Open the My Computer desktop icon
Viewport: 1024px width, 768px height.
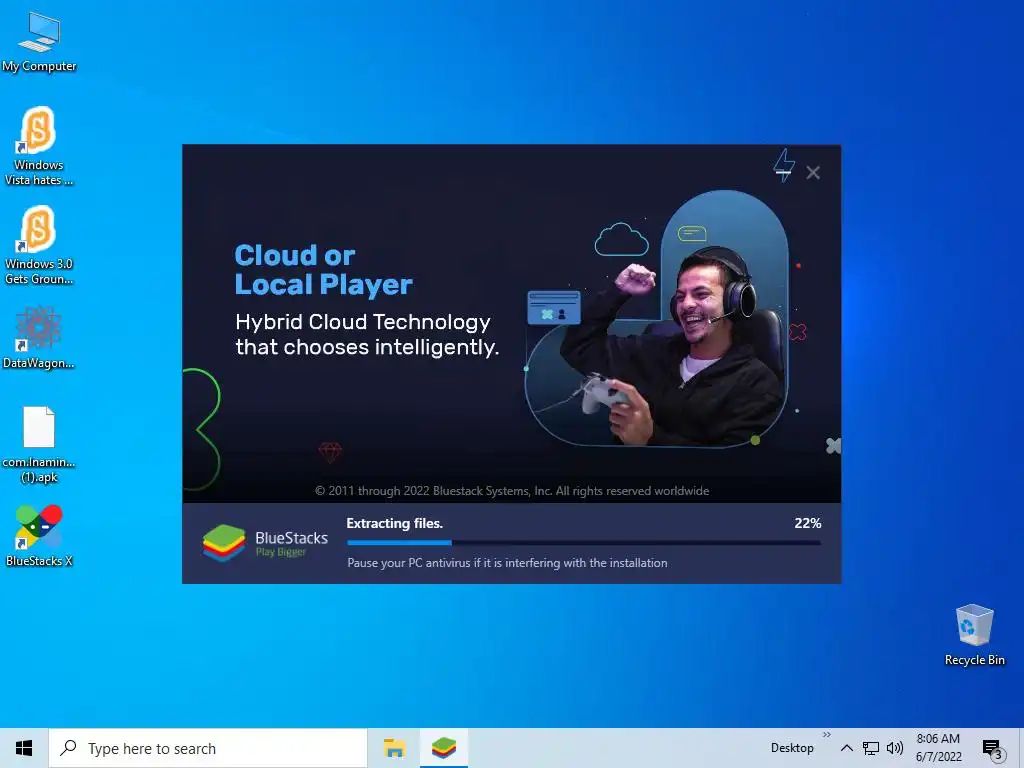tap(39, 42)
